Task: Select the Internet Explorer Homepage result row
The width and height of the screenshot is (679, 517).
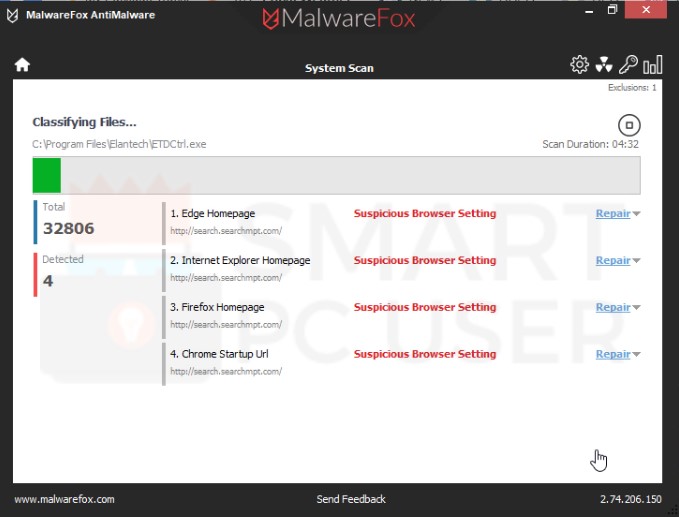Action: coord(401,269)
